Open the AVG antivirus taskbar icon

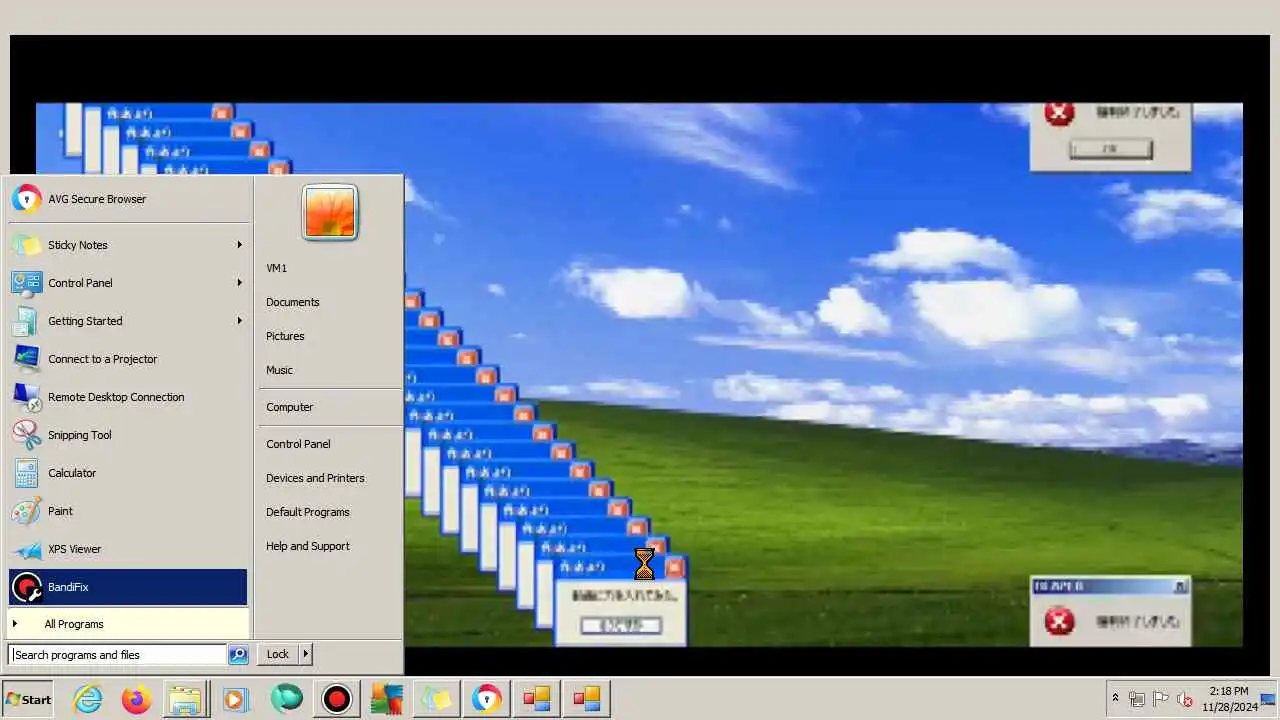pyautogui.click(x=387, y=699)
